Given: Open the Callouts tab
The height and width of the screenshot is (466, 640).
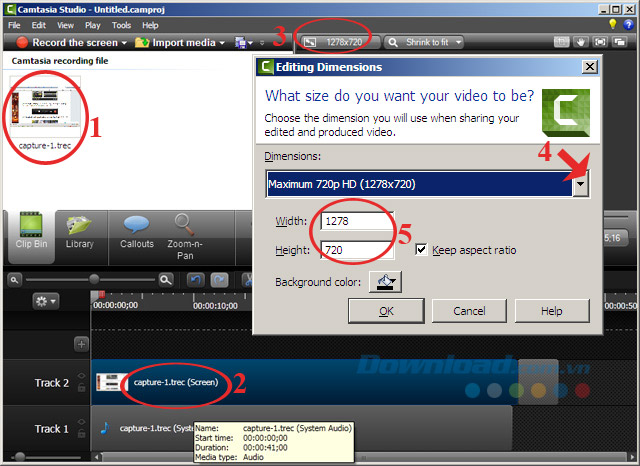Looking at the screenshot, I should coord(137,231).
